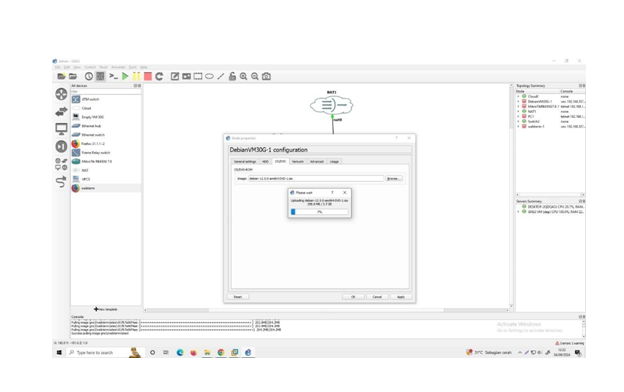Click the Apply button in configuration dialog
This screenshot has width=624, height=392.
pos(401,297)
